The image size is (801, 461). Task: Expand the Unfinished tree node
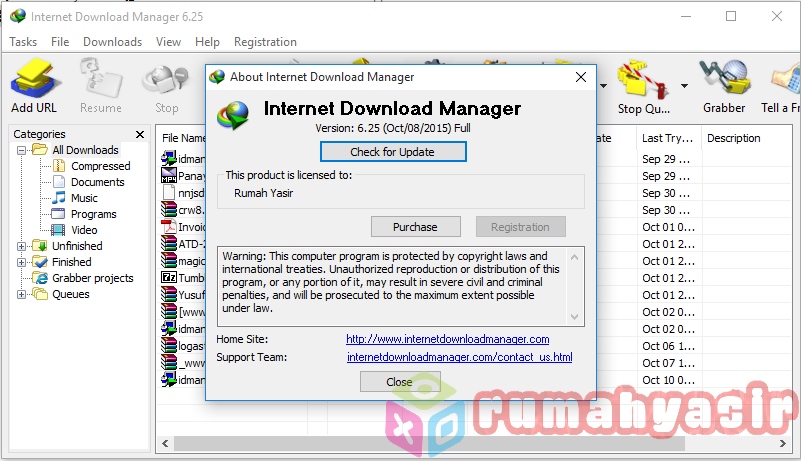pos(21,246)
